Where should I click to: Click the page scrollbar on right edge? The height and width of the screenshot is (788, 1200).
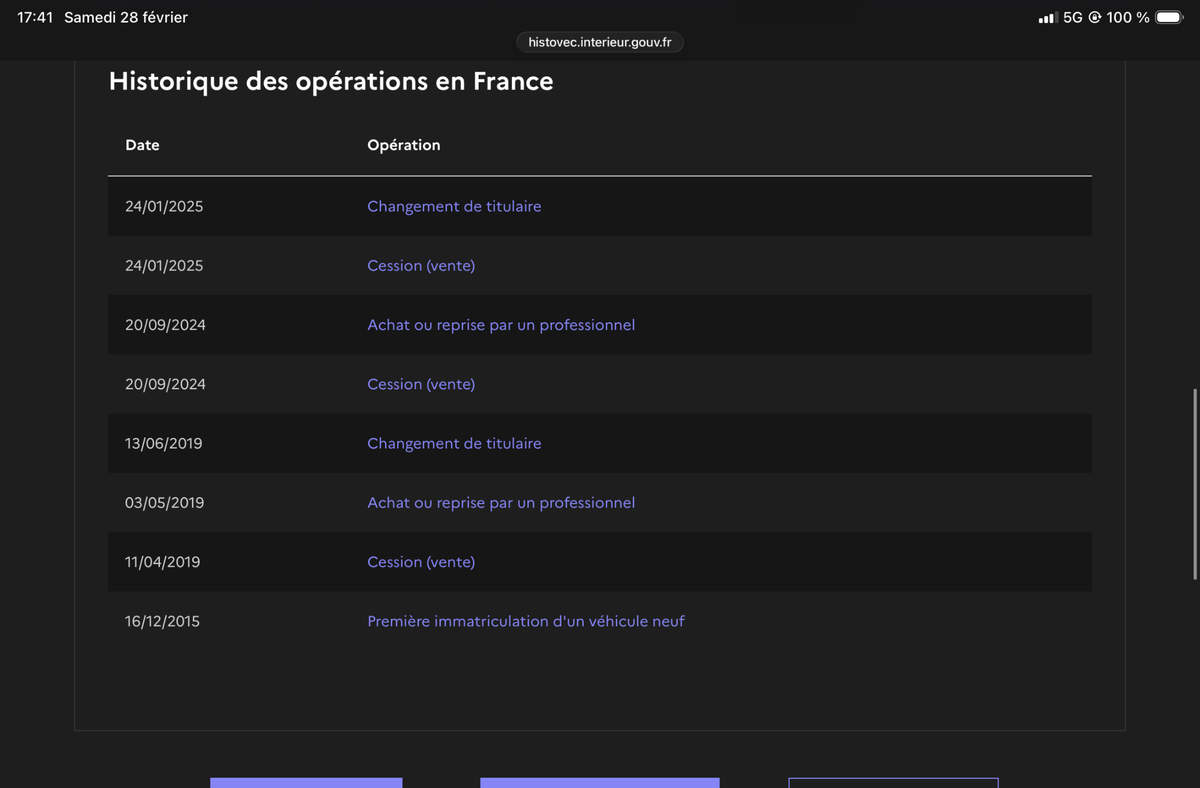pos(1195,484)
